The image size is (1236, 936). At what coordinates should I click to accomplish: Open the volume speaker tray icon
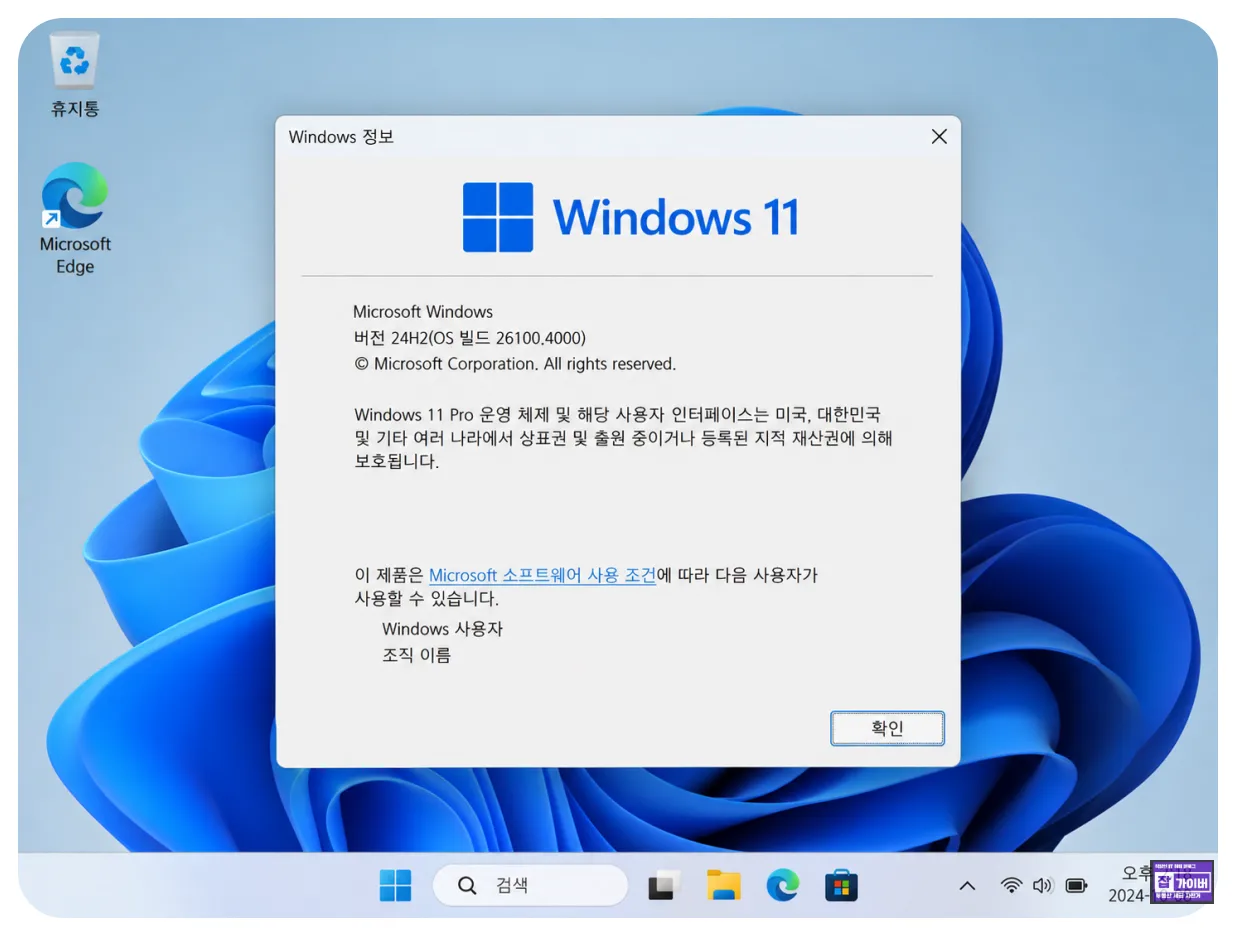pos(1043,885)
